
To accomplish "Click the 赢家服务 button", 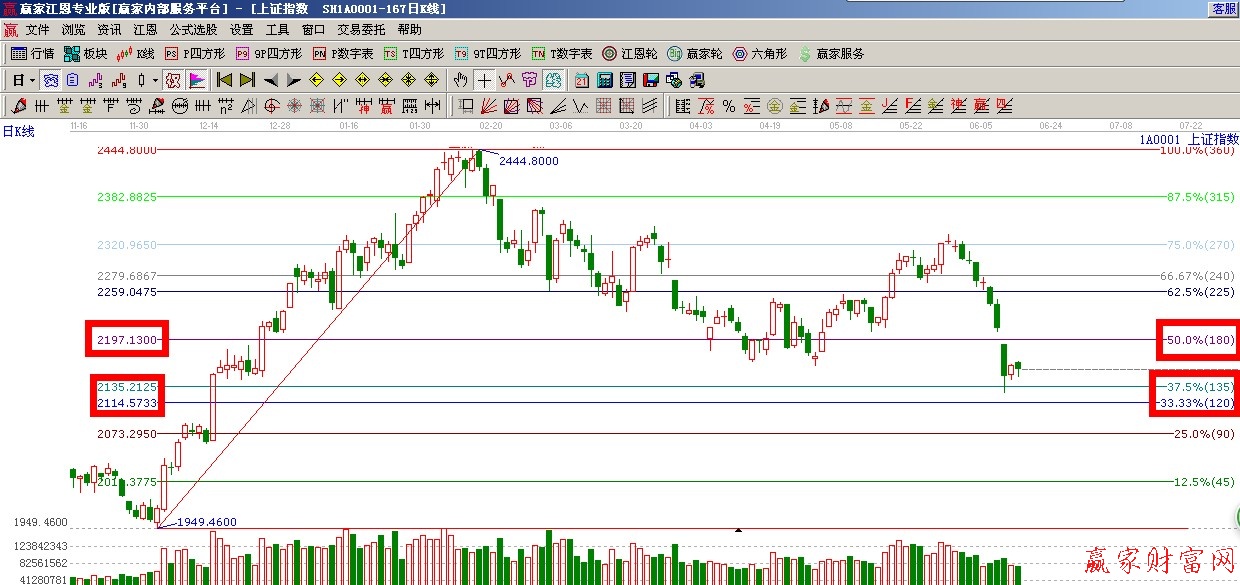I will [x=830, y=54].
